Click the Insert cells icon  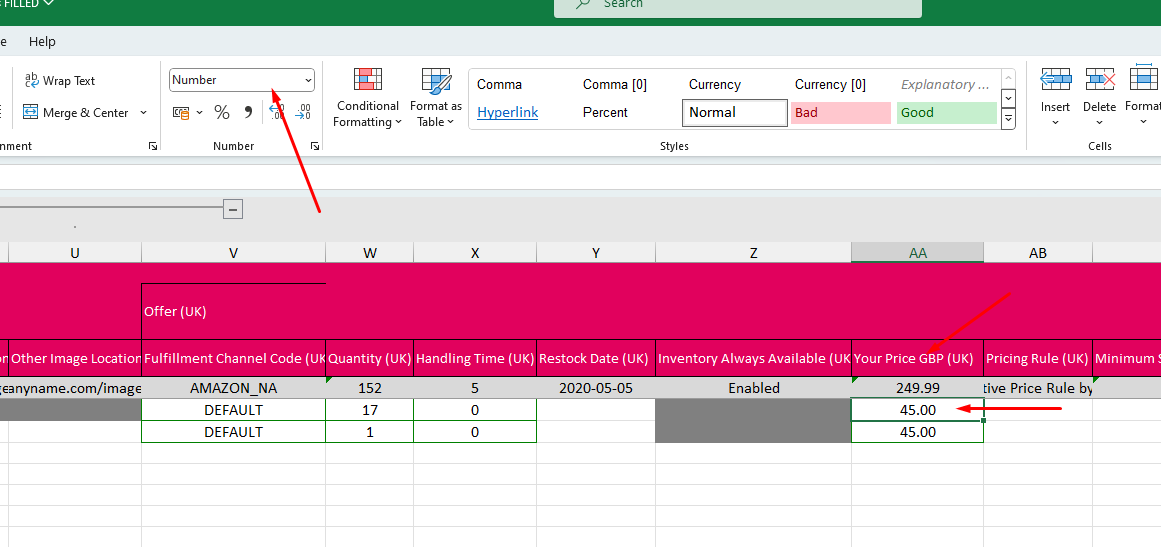1055,78
